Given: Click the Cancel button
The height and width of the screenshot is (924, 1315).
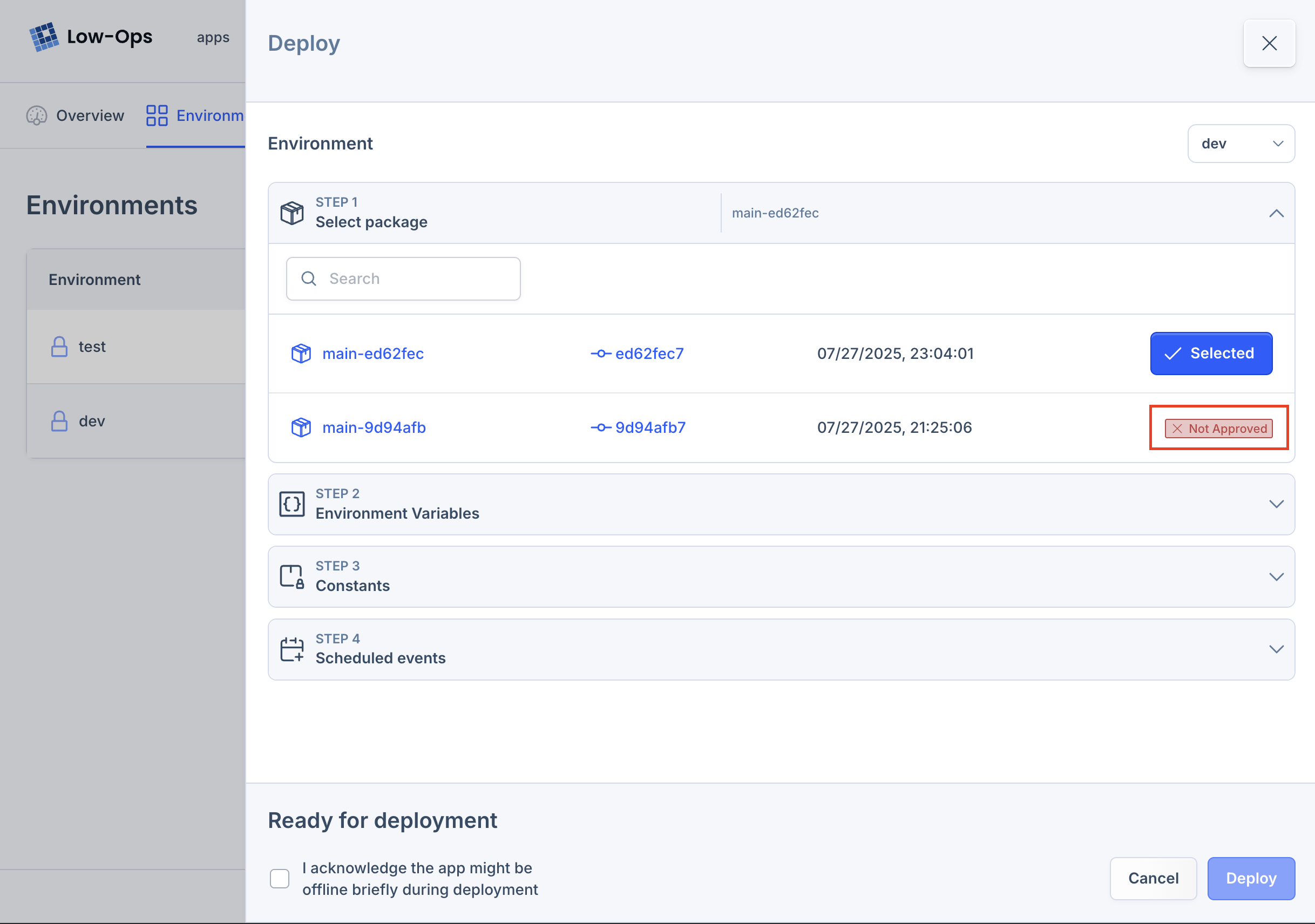Looking at the screenshot, I should [x=1153, y=878].
